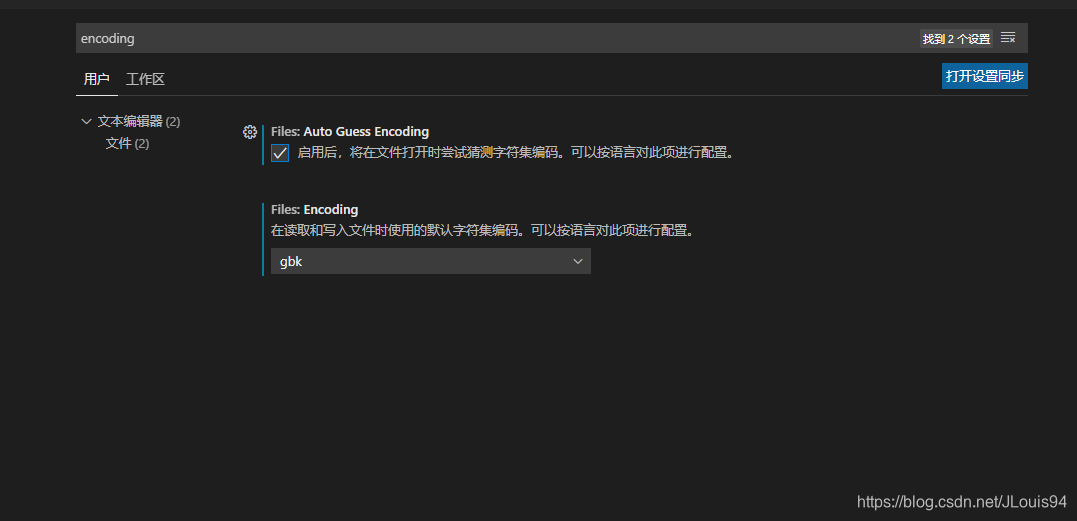The width and height of the screenshot is (1077, 521).
Task: Click the Files: Auto Guess Encoding title
Action: 350,131
